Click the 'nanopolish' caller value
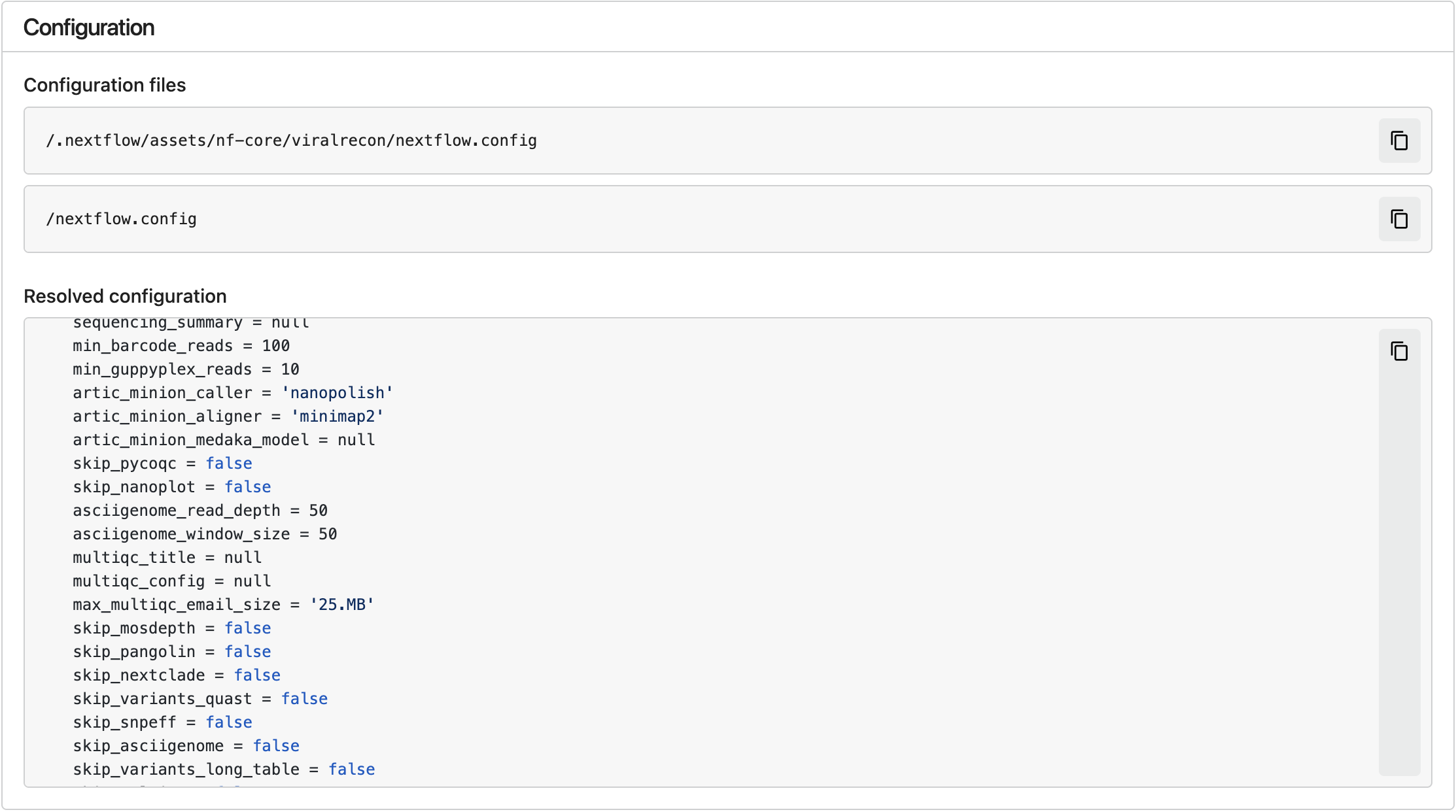The image size is (1456, 812). click(x=337, y=393)
